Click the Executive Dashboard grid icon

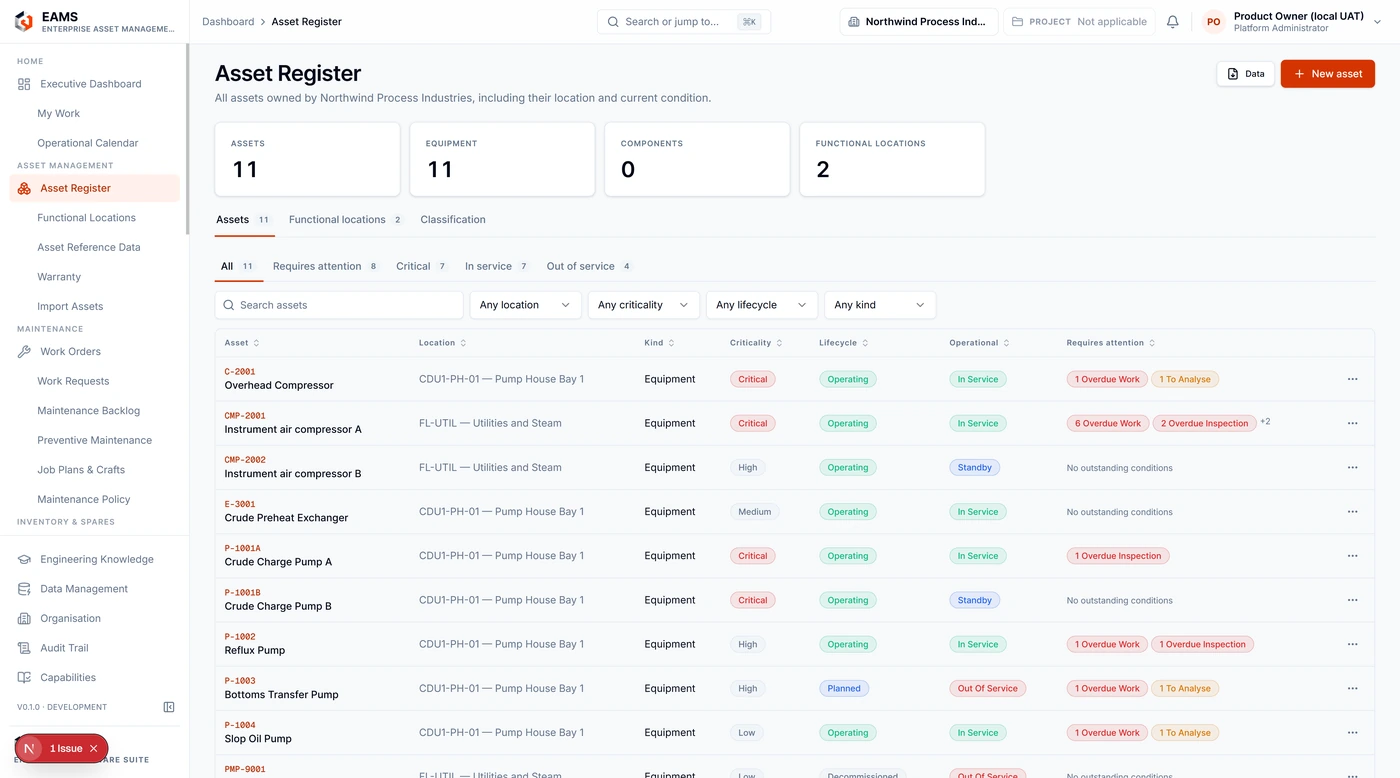(24, 84)
